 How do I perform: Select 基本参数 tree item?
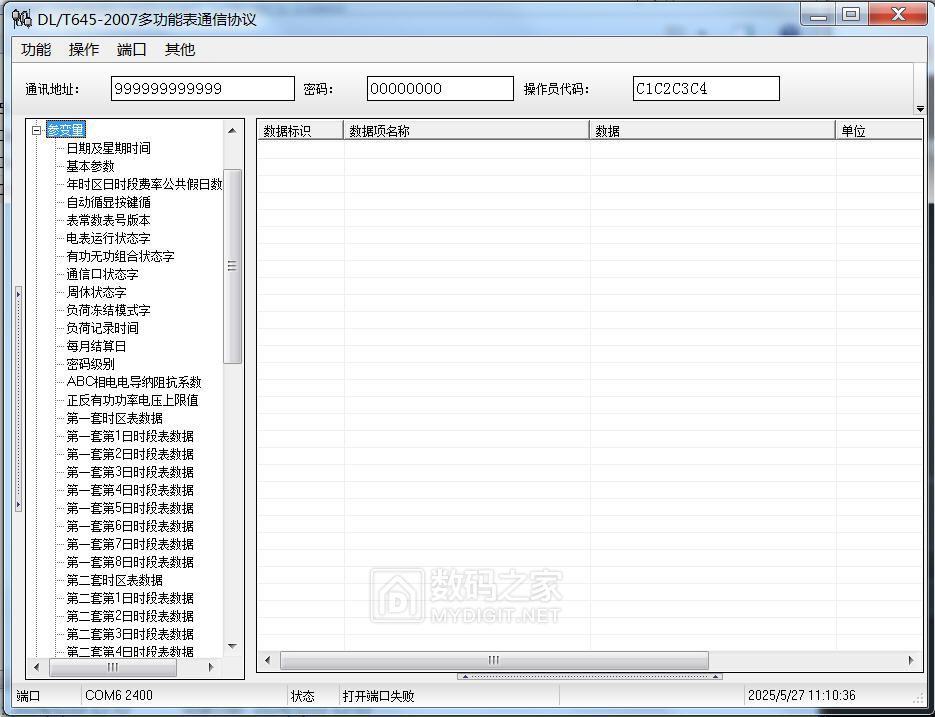(x=90, y=166)
